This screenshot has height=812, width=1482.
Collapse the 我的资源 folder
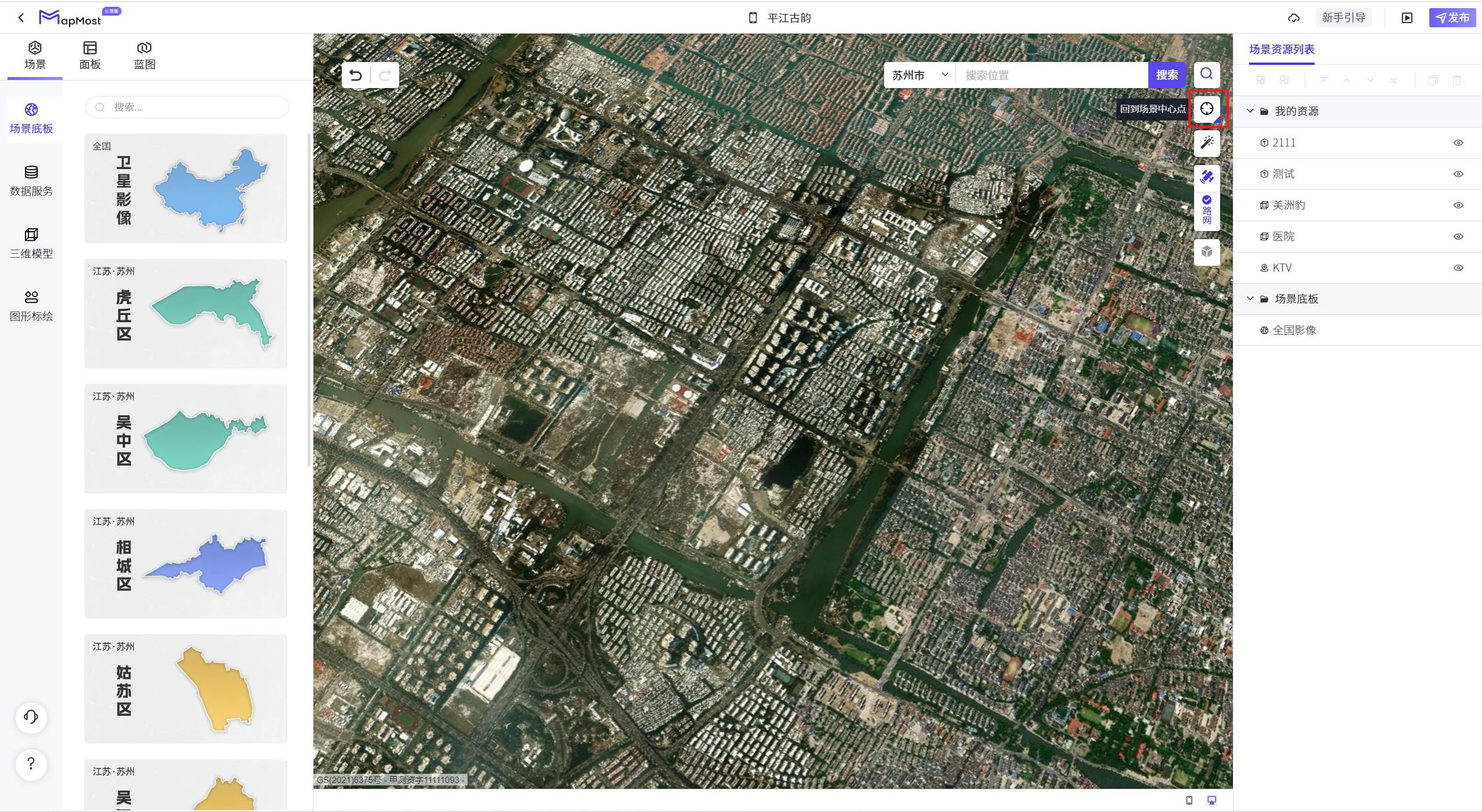[1250, 111]
